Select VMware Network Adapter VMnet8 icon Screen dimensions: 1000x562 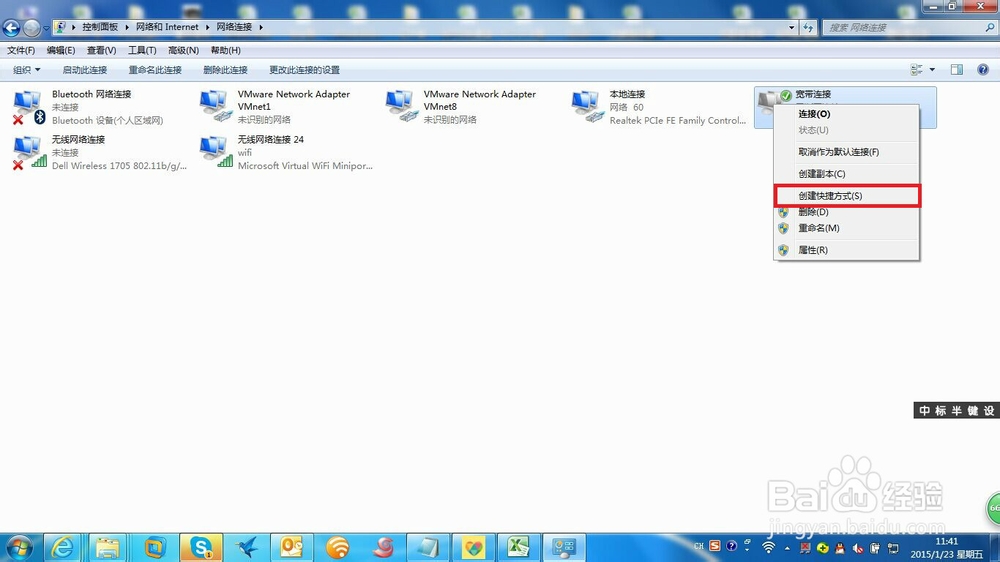(401, 106)
